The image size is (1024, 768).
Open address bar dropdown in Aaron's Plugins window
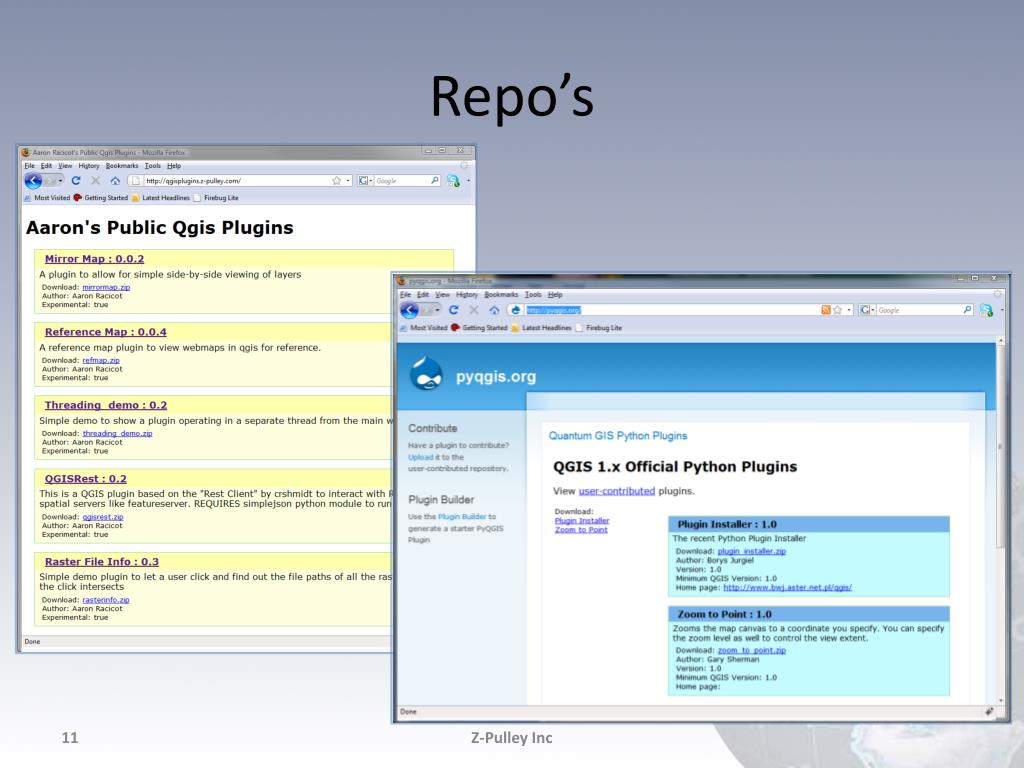pyautogui.click(x=348, y=180)
